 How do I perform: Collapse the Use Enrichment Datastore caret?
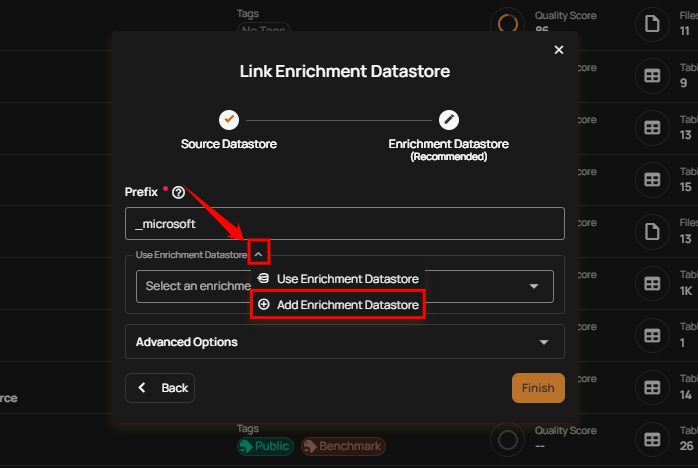(x=258, y=255)
